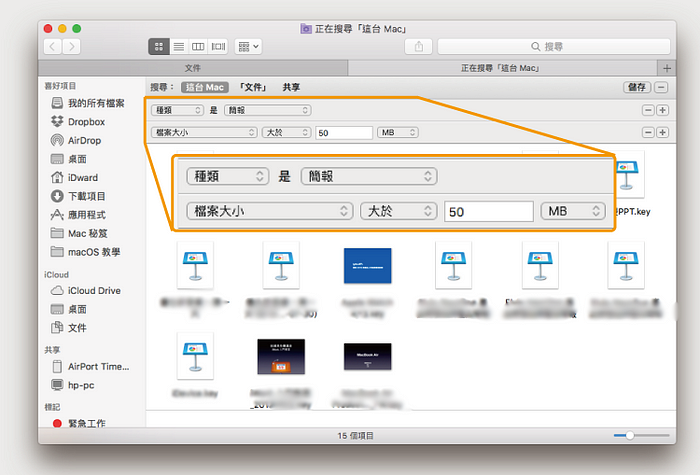Open the 簡報 kind dropdown

click(x=268, y=110)
